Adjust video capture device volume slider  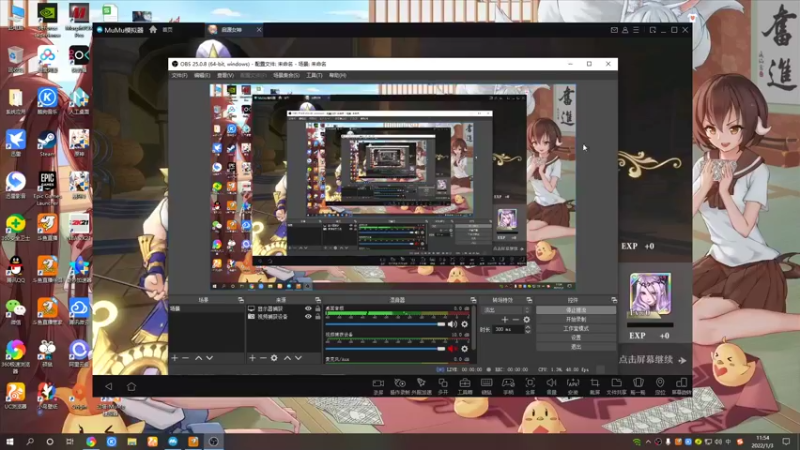point(385,349)
